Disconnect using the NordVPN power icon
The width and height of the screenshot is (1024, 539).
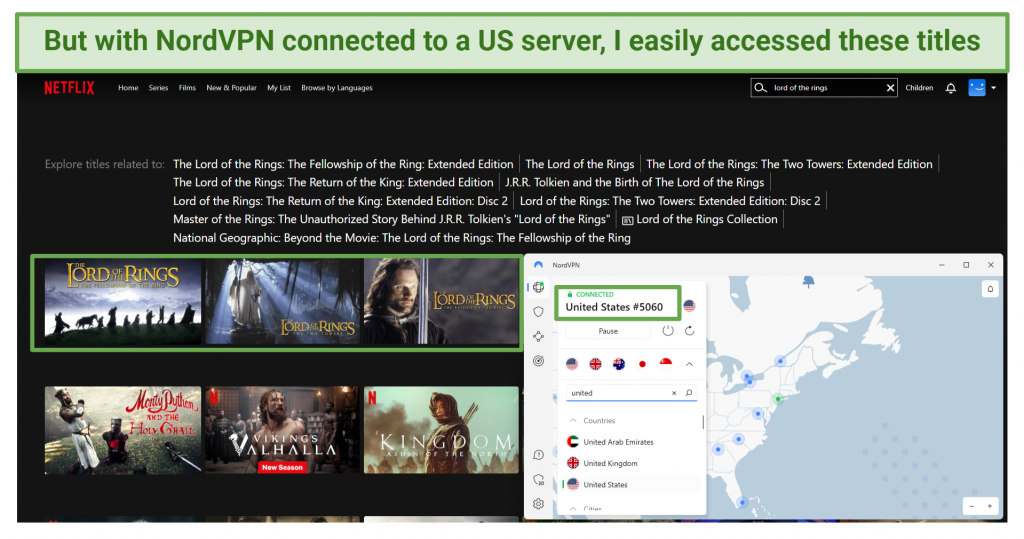(x=667, y=331)
